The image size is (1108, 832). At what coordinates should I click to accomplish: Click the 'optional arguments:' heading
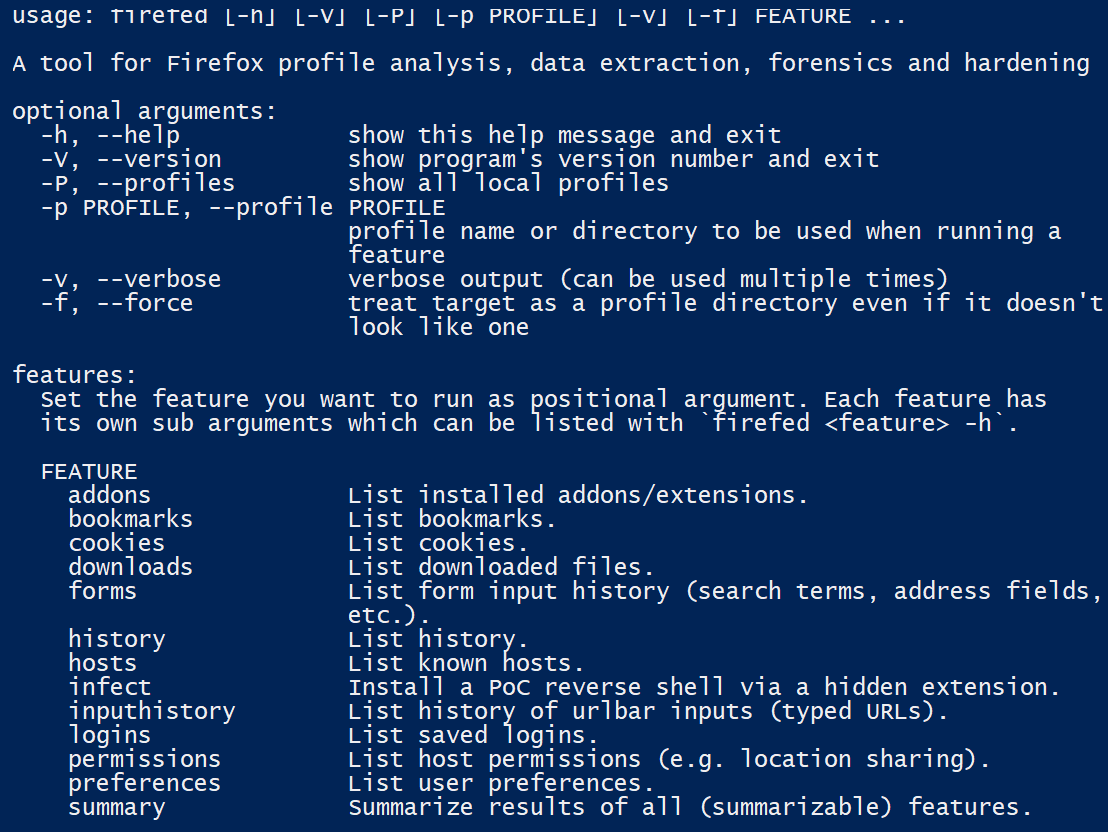(x=144, y=111)
